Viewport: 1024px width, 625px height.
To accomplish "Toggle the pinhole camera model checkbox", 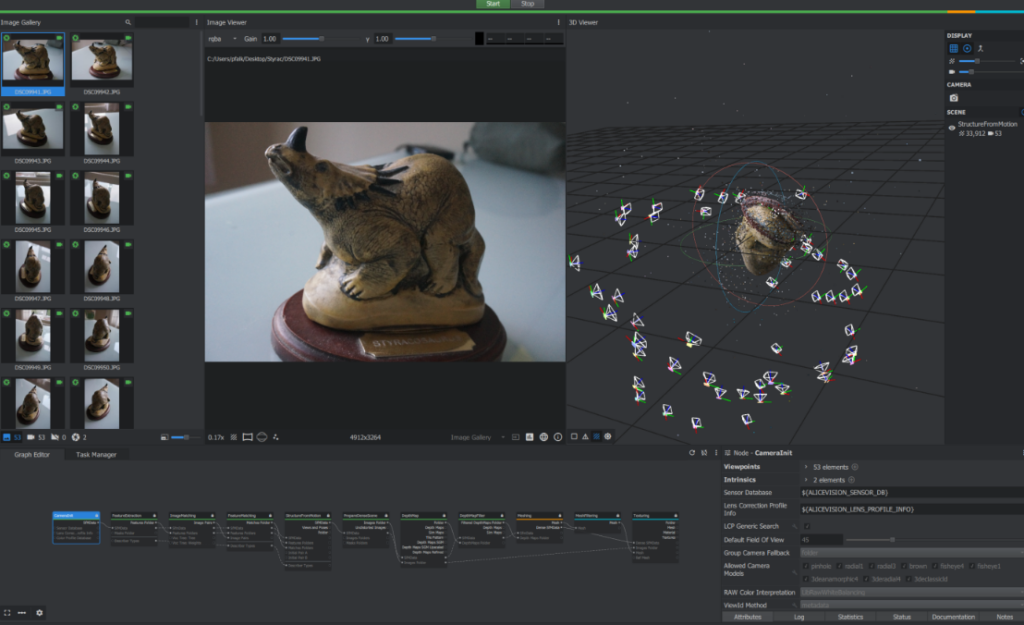I will 805,566.
